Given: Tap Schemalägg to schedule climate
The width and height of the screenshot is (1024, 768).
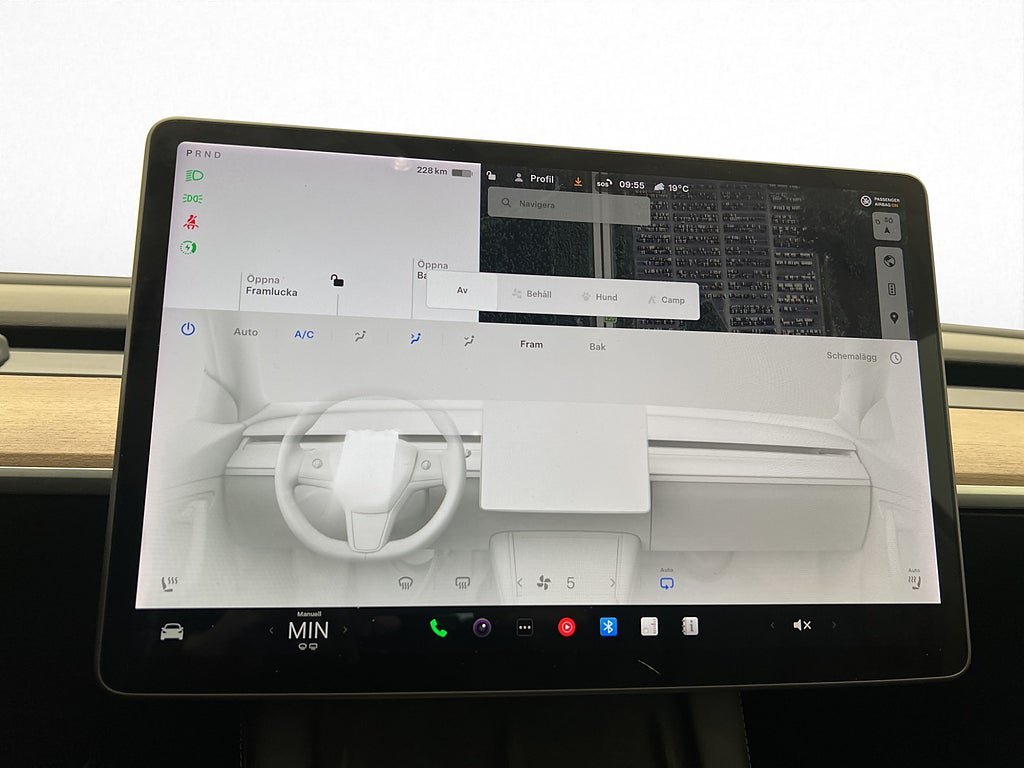Looking at the screenshot, I should [851, 356].
